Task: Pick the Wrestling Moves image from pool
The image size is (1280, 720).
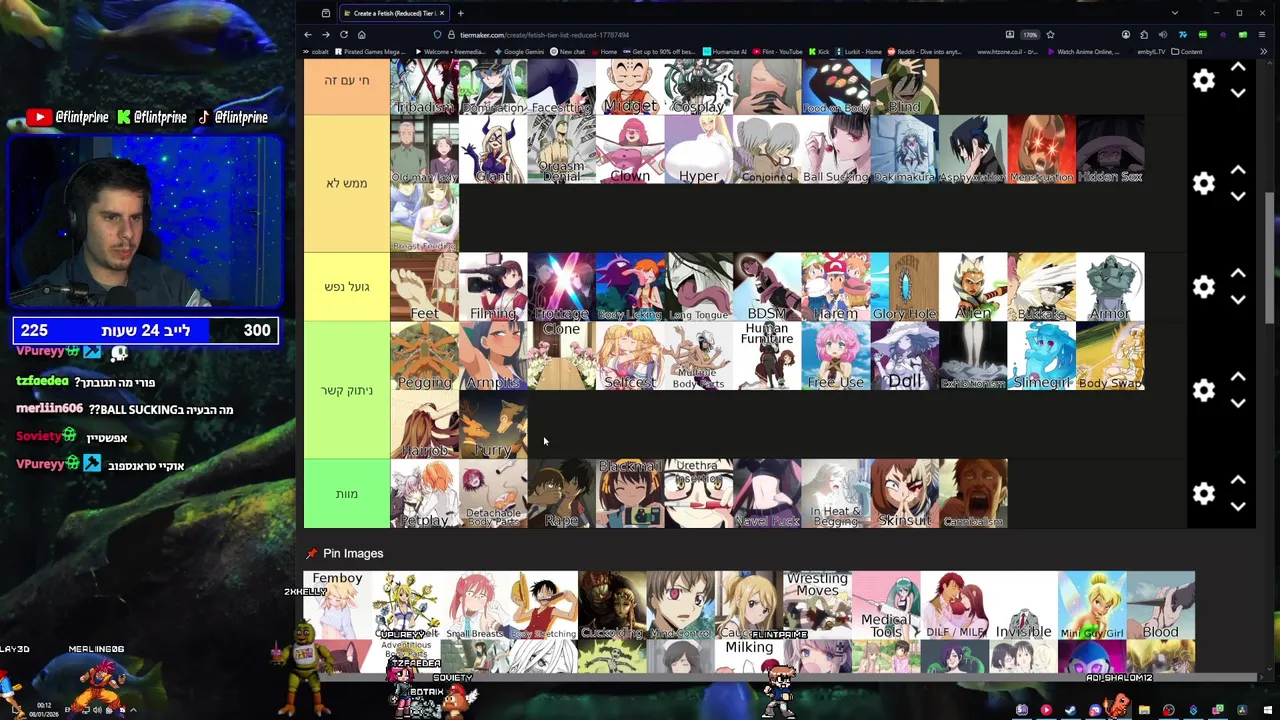Action: 817,605
